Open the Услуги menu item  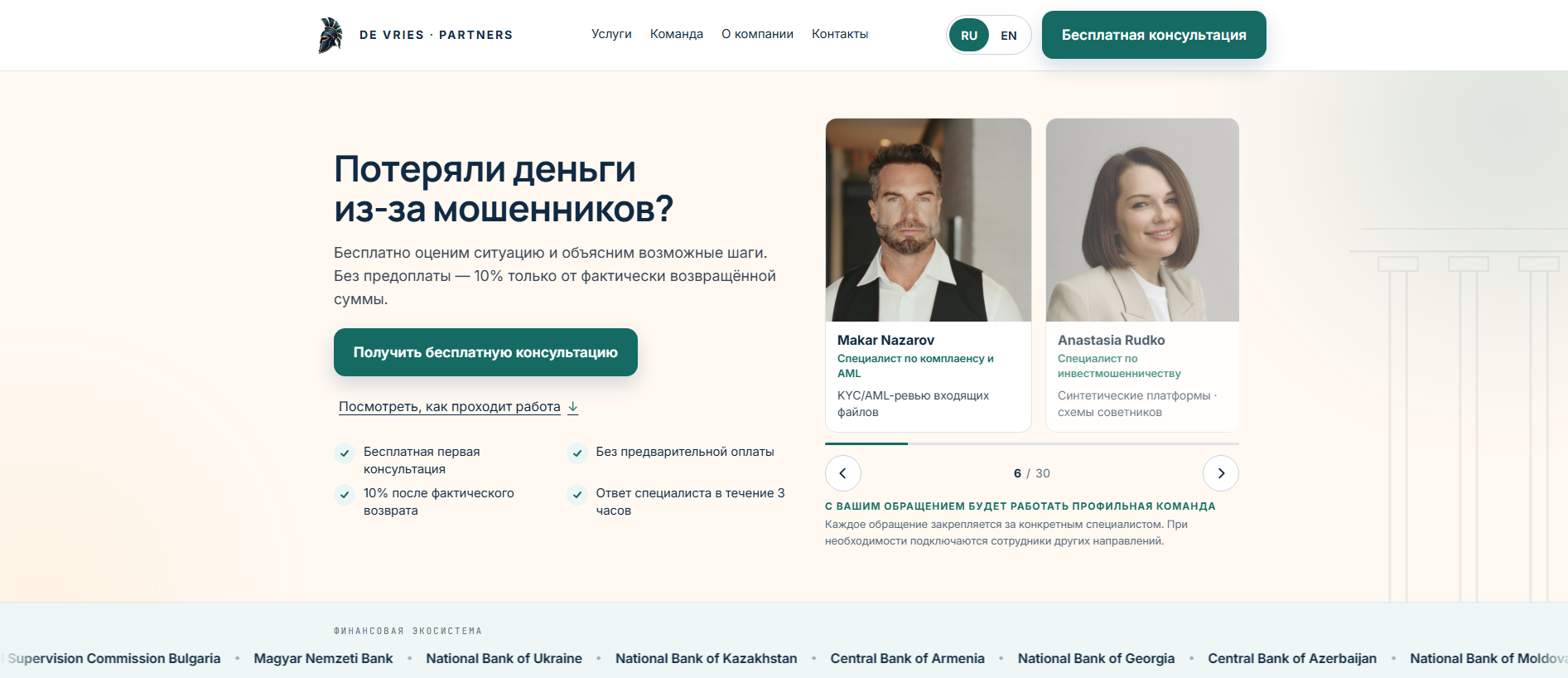point(611,34)
